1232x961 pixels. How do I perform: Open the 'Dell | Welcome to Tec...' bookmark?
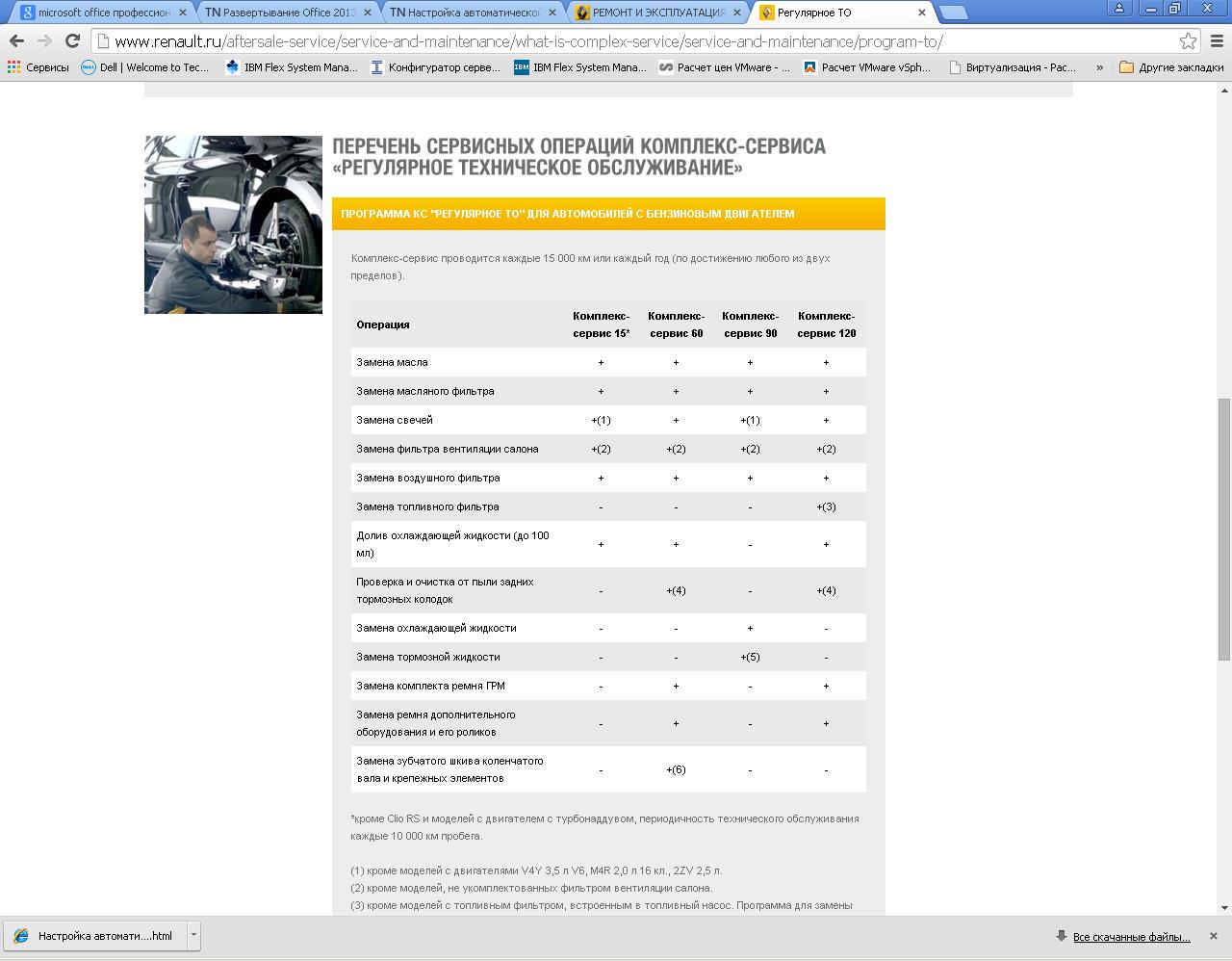(145, 67)
